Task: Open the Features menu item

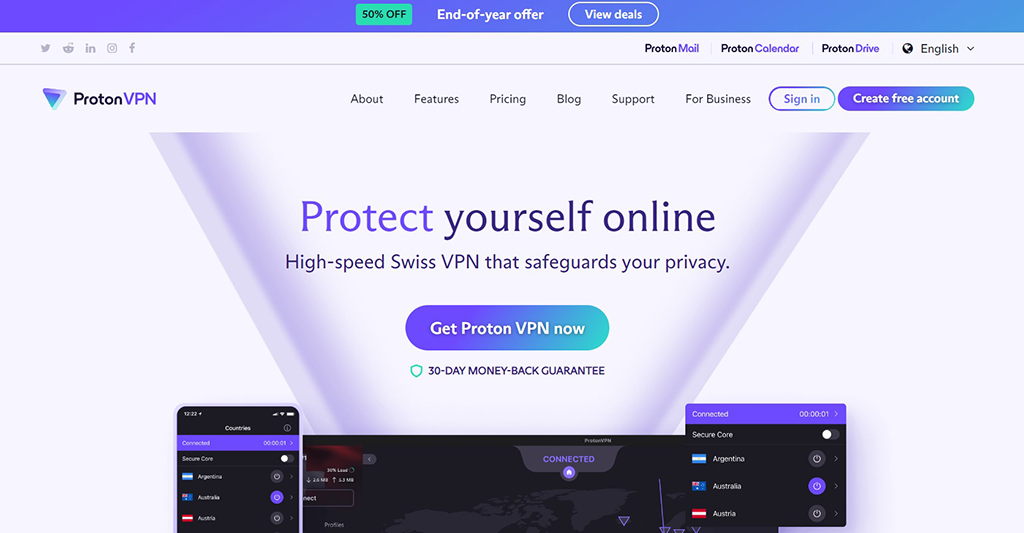Action: click(x=436, y=99)
